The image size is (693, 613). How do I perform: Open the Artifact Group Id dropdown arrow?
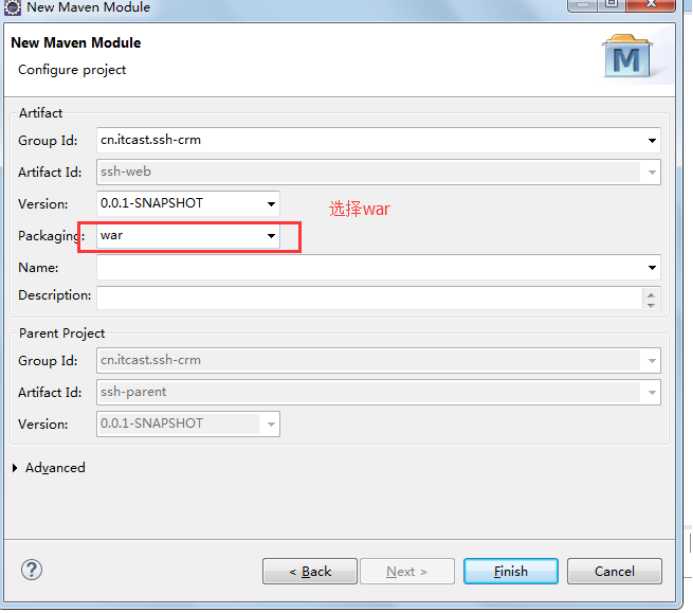pos(652,141)
